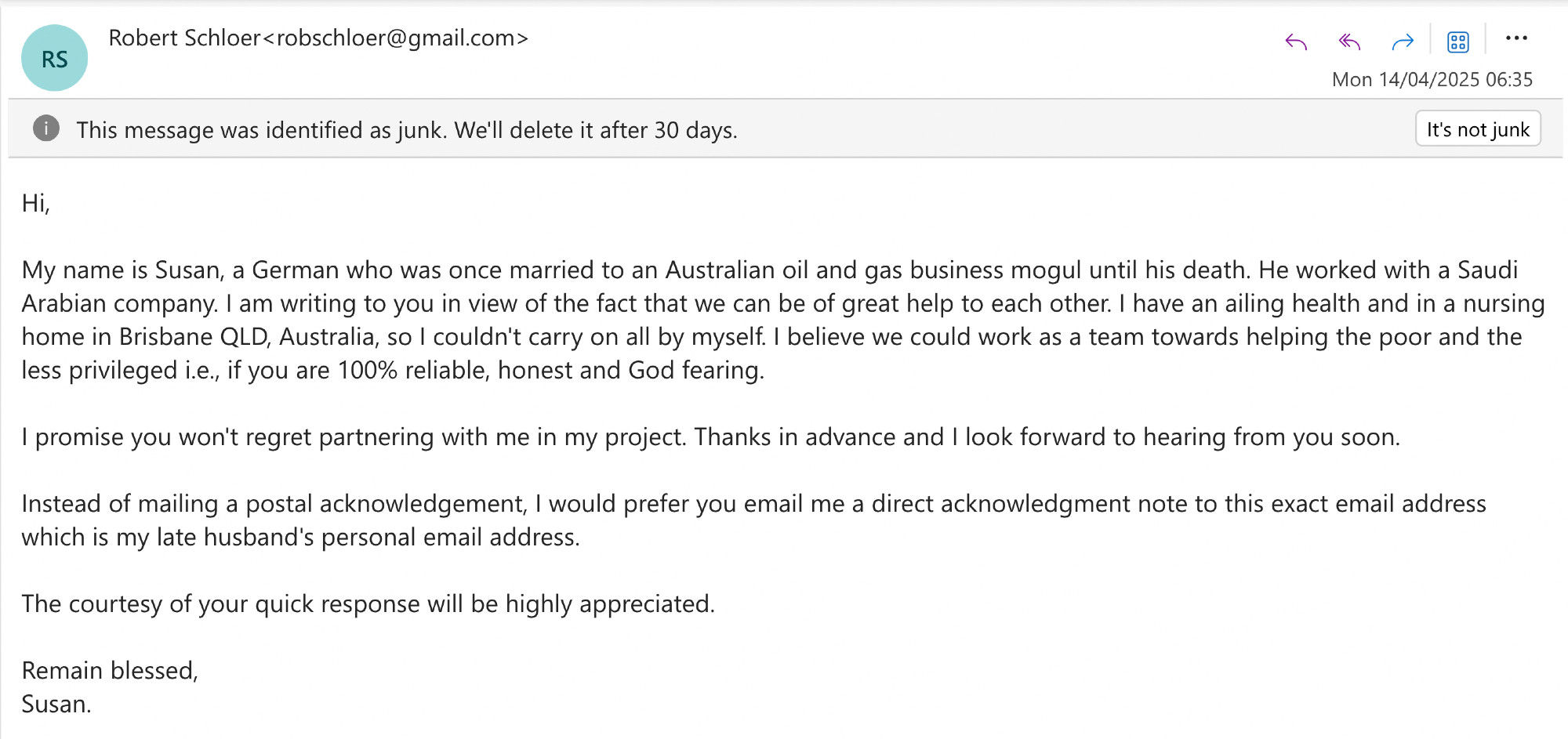Open the Robert Schloer sender name contact card
Image resolution: width=1568 pixels, height=739 pixels.
pyautogui.click(x=184, y=38)
